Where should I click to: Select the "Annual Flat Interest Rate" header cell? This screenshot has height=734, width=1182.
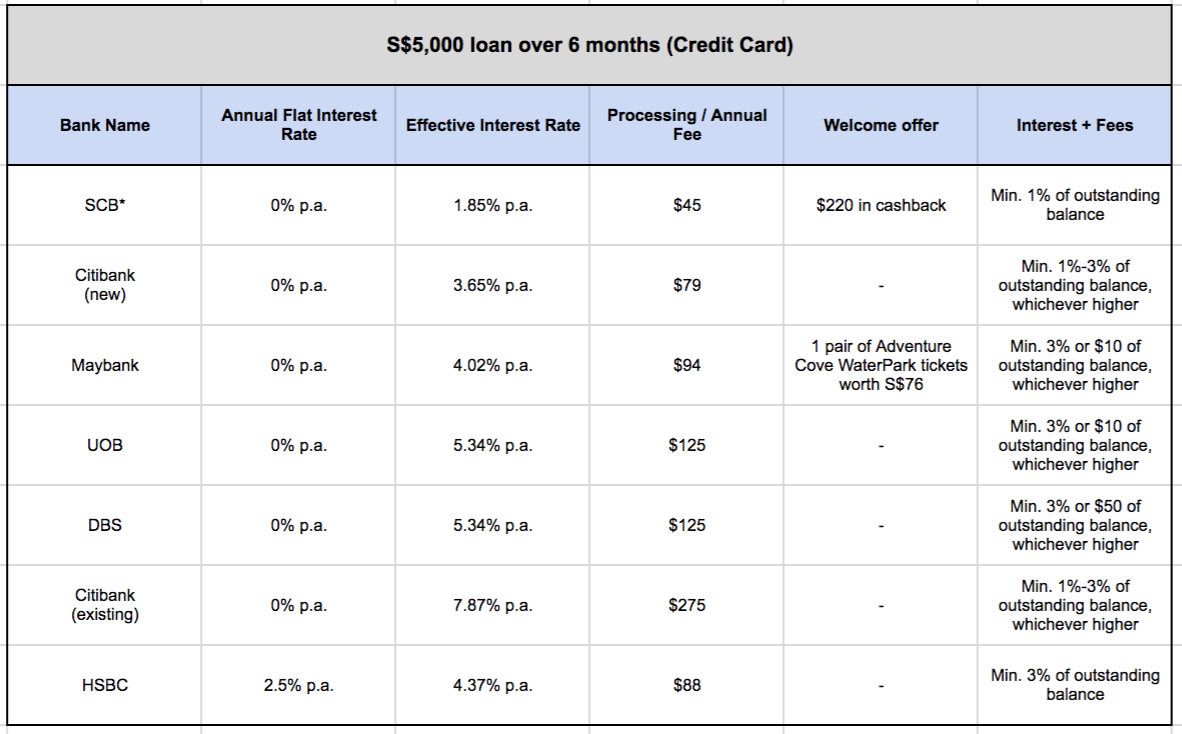point(298,125)
